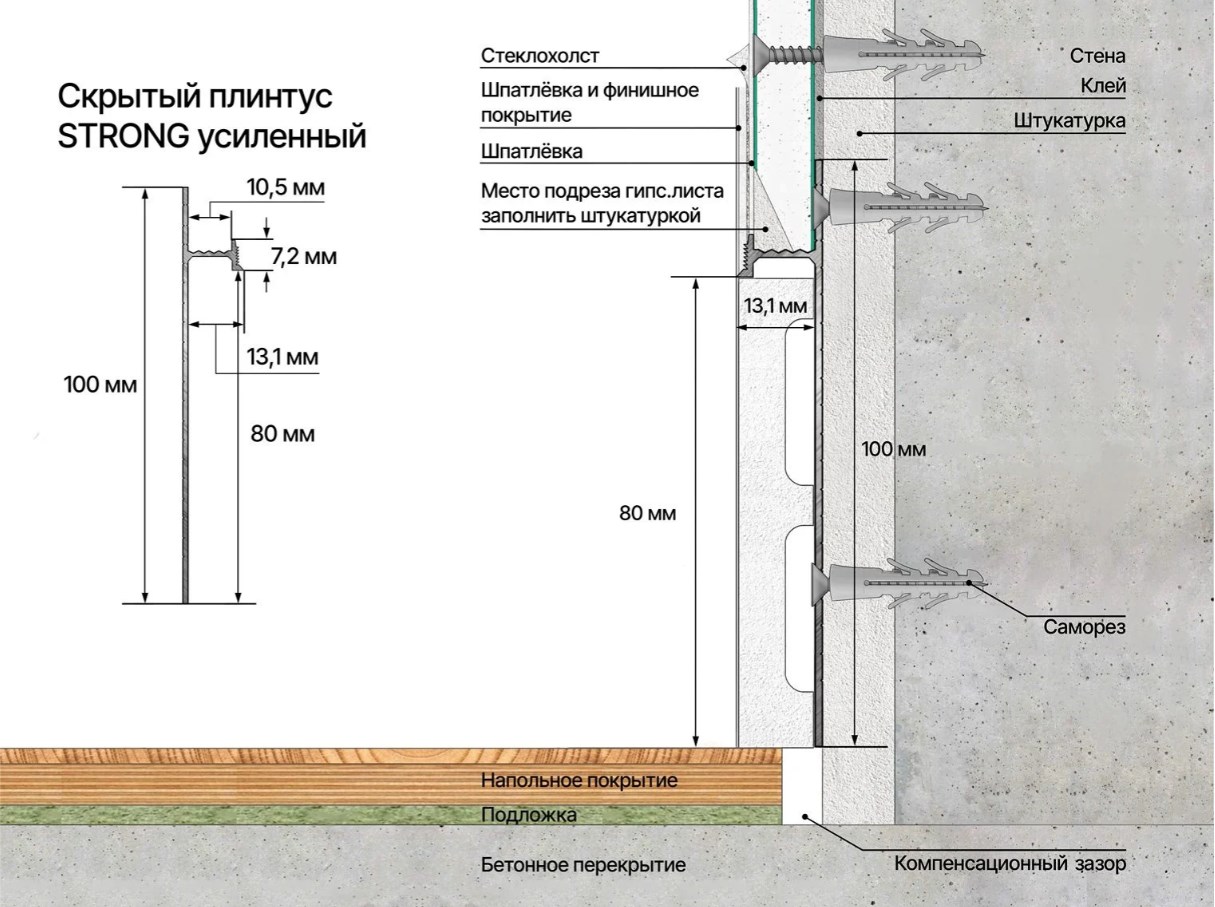Click the "Напольное покрытие" layer text

coord(580,780)
